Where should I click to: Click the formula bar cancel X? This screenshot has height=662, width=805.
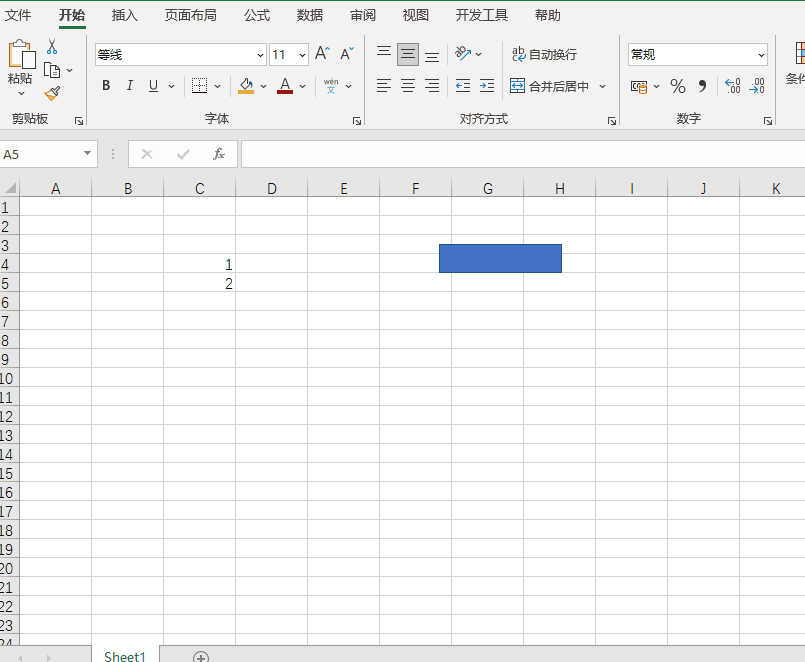[x=147, y=154]
